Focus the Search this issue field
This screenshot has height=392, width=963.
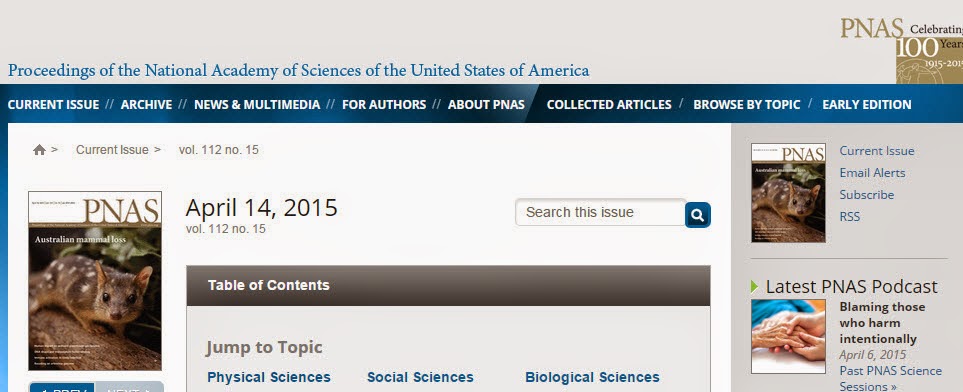click(x=600, y=212)
